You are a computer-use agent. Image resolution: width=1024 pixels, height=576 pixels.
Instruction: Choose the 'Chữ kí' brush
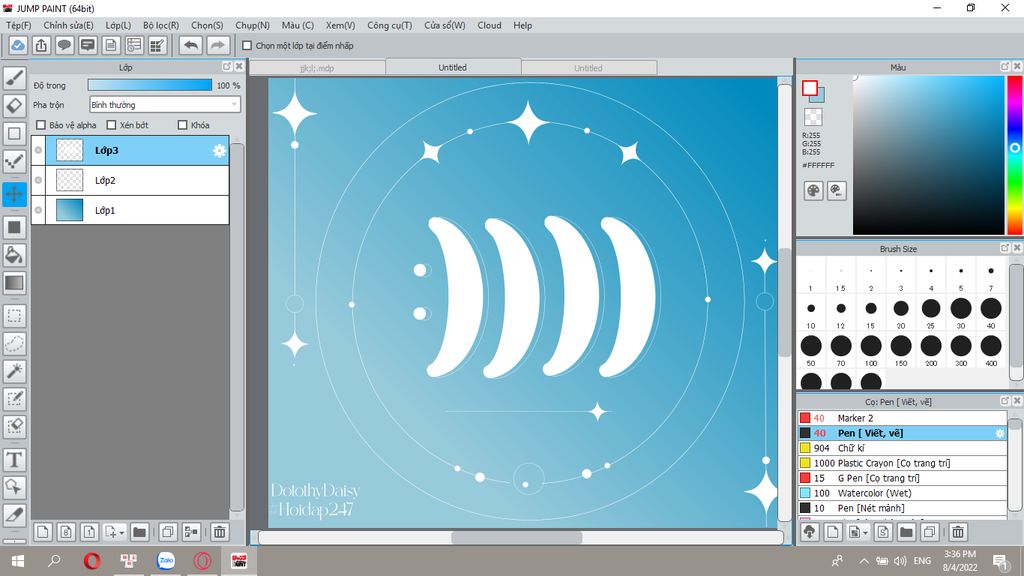902,448
